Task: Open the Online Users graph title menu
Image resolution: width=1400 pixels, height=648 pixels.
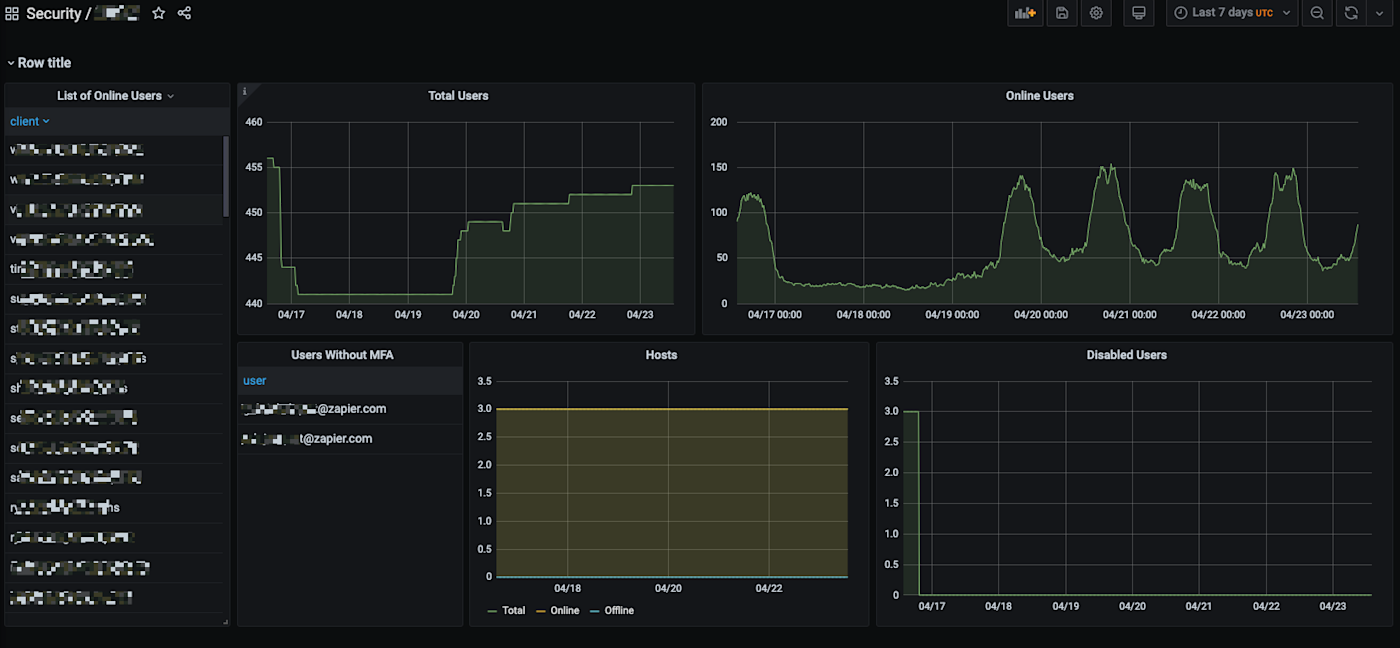Action: [1039, 96]
